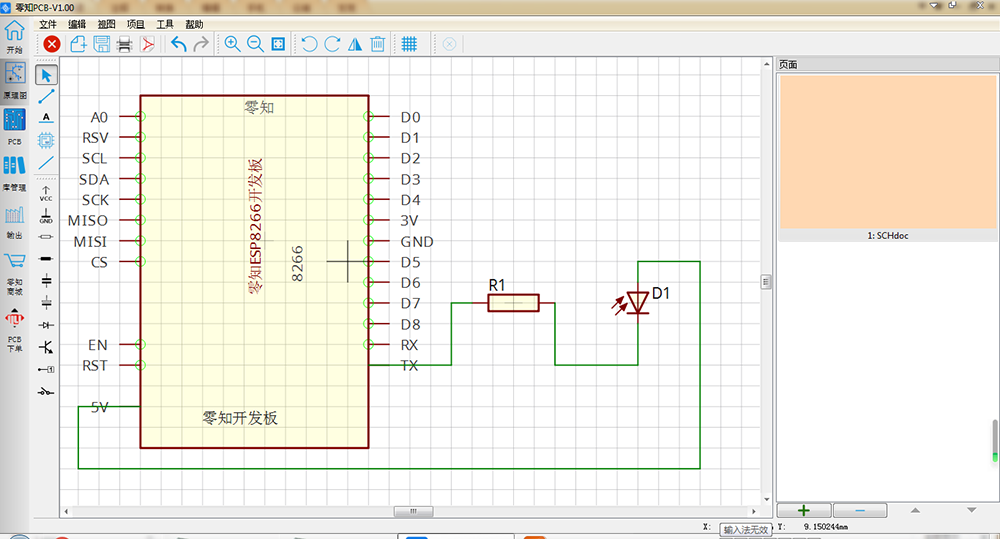Select the transistor component tool
Screen dimensions: 1000x539
[46, 347]
